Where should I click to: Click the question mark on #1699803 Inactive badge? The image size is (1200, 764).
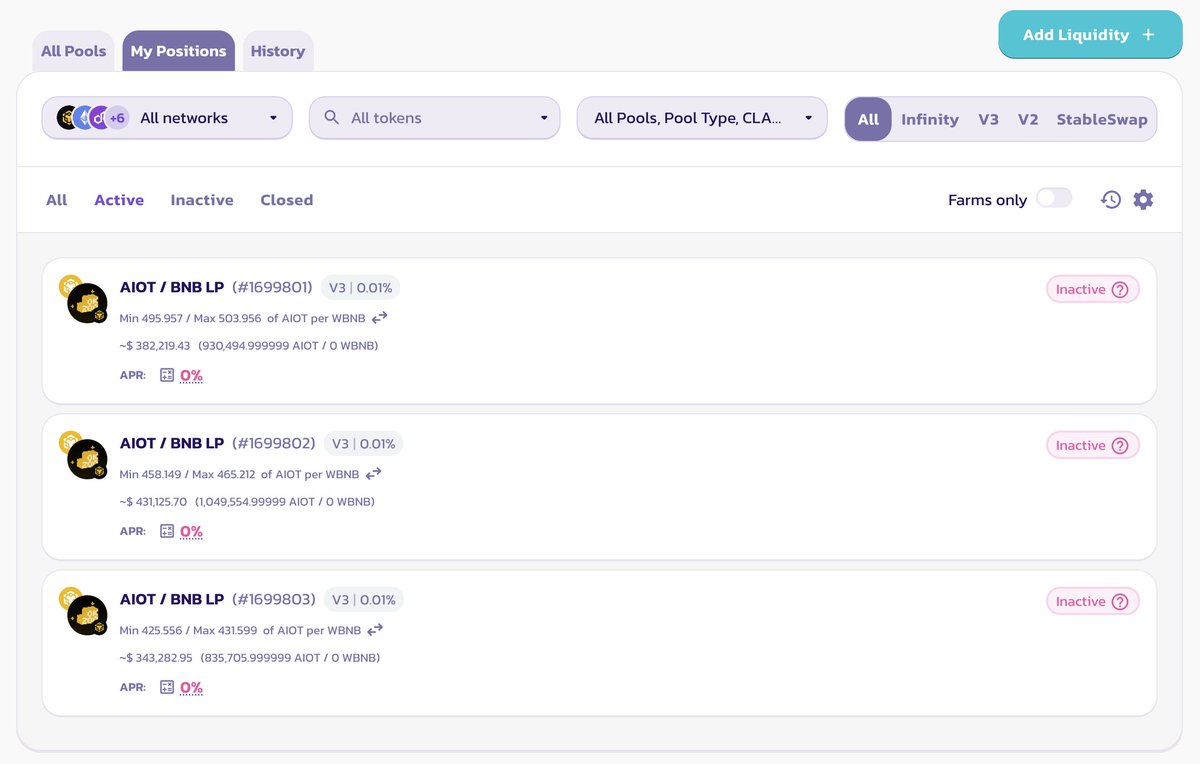coord(1120,602)
